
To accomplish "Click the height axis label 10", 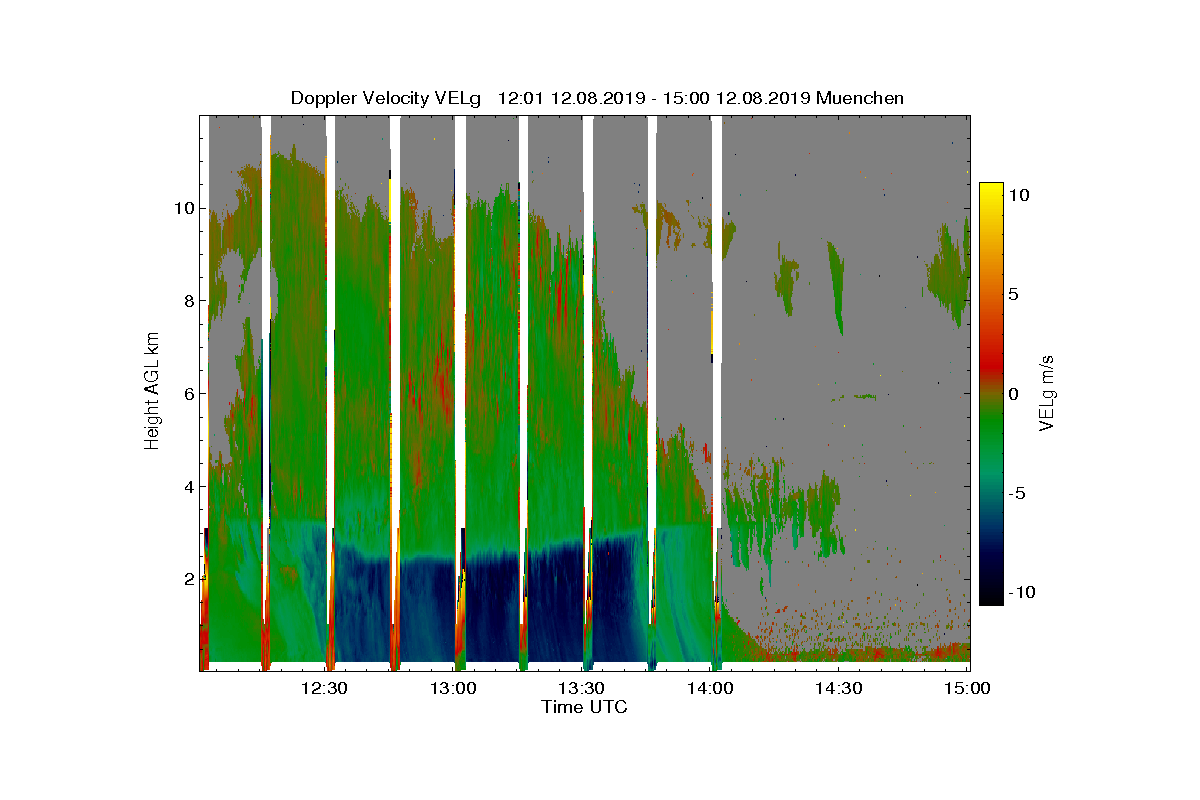I will click(x=182, y=208).
